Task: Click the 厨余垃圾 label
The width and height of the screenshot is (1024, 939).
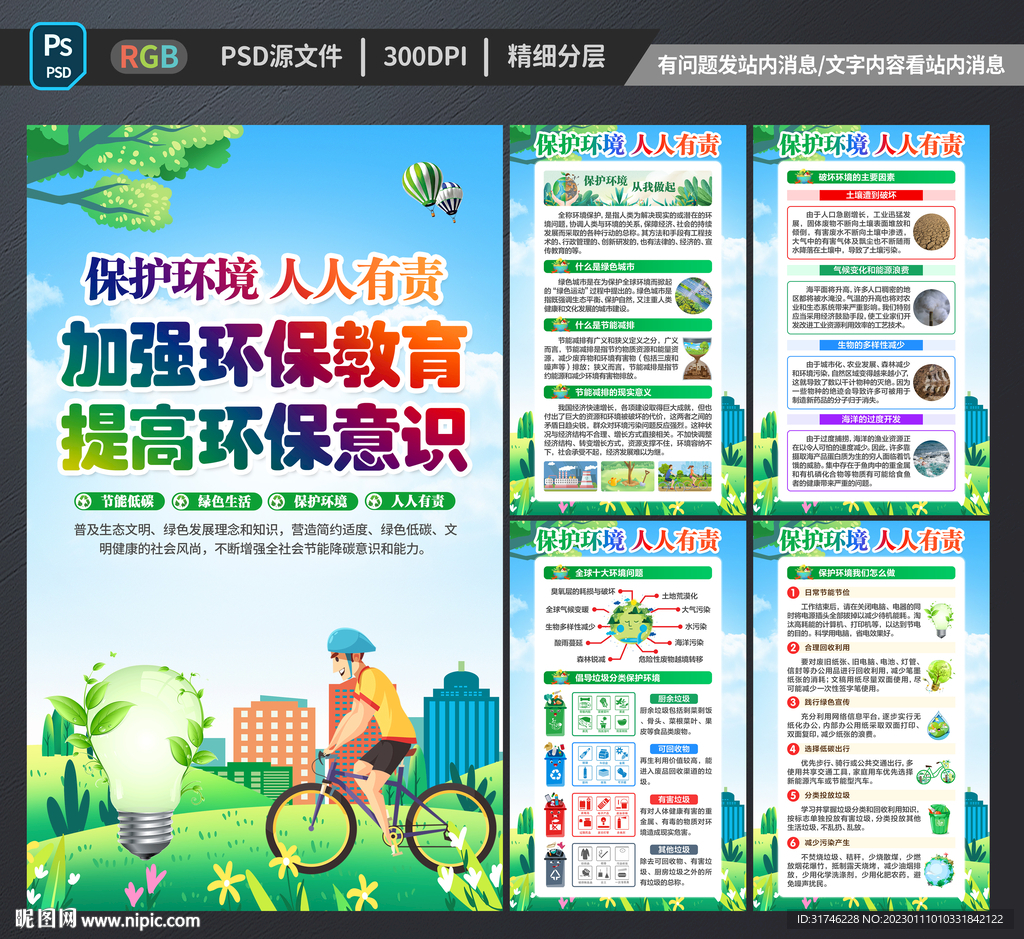Action: point(674,699)
